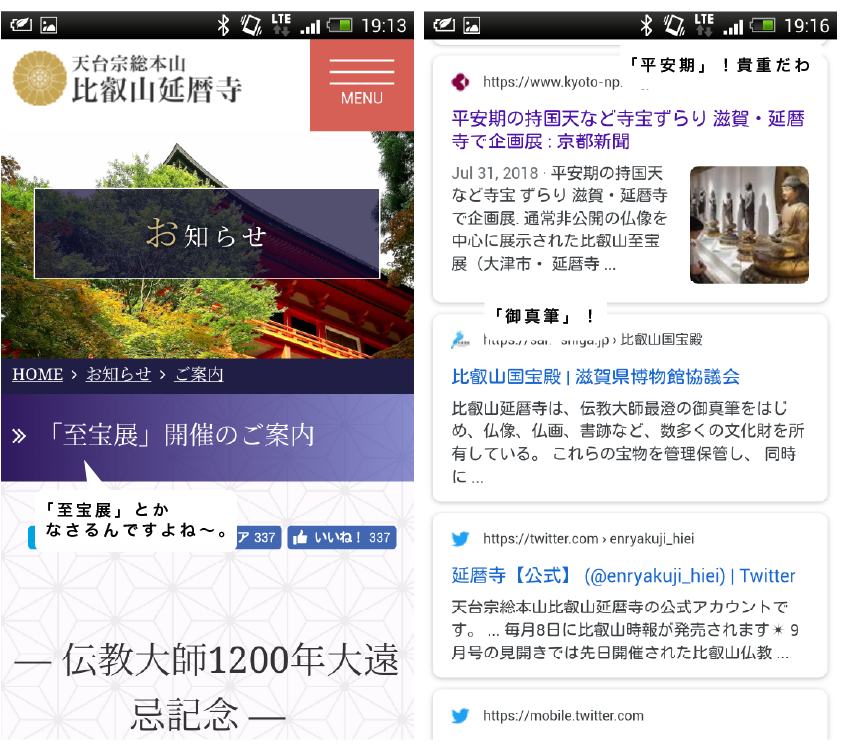851x750 pixels.
Task: Tap battery icon in the 19:13 status bar
Action: 340,25
